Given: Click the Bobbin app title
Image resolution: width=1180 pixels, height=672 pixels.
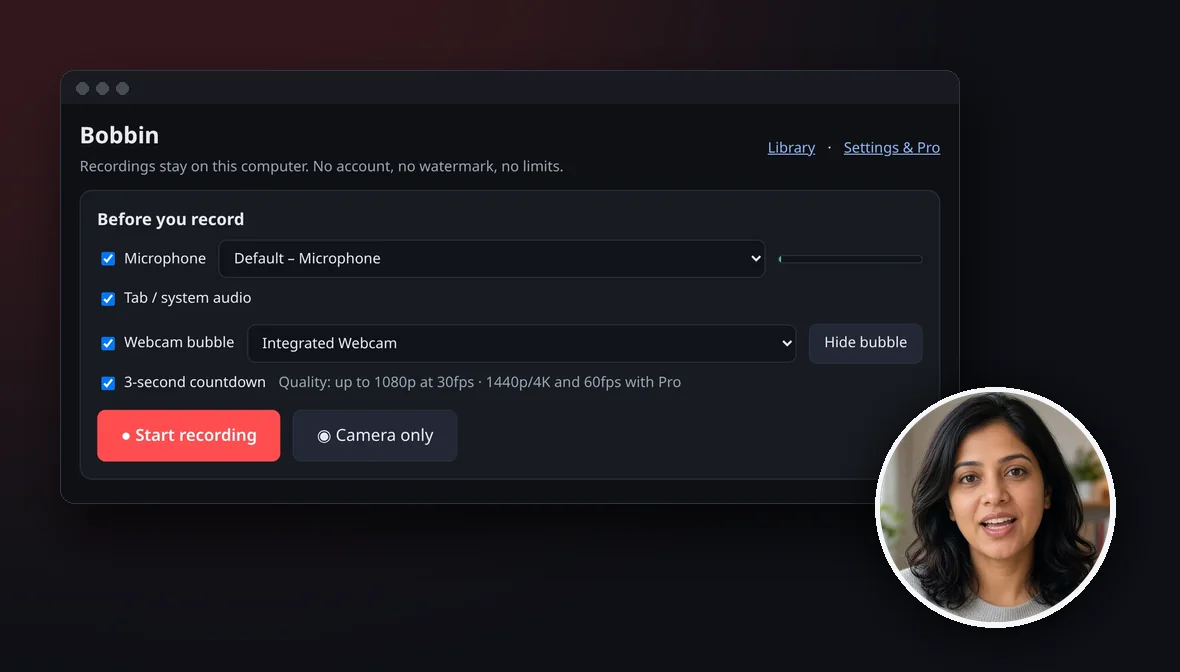Looking at the screenshot, I should click(120, 135).
